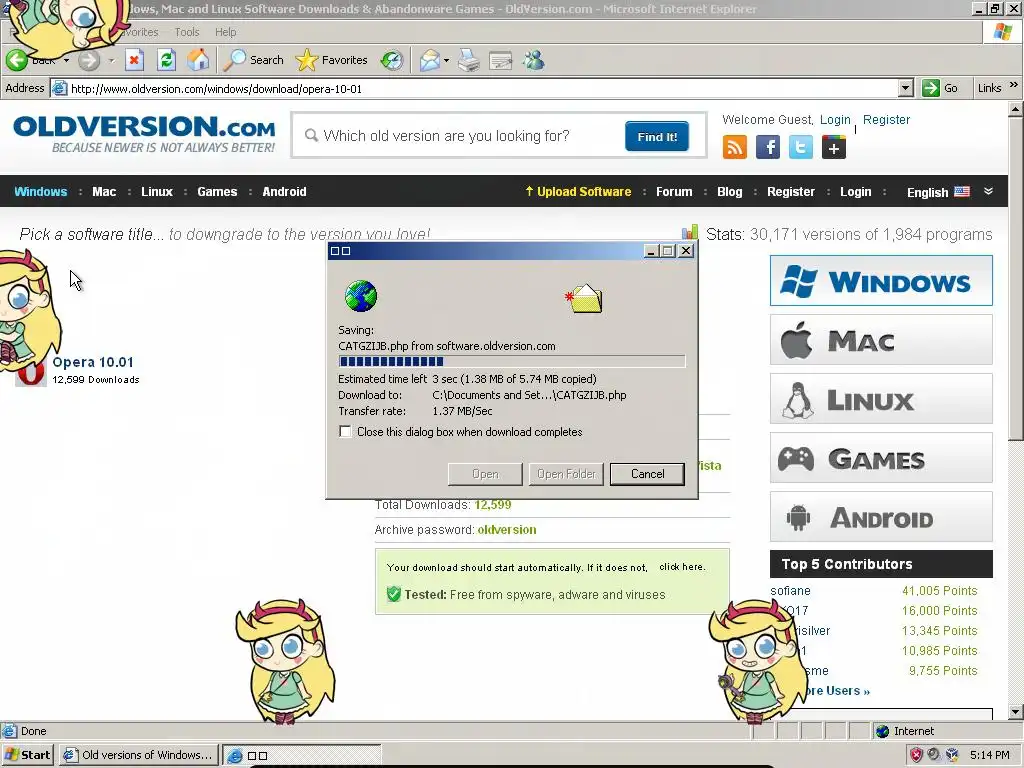Click the Print toolbar icon
Viewport: 1024px width, 768px height.
click(469, 60)
